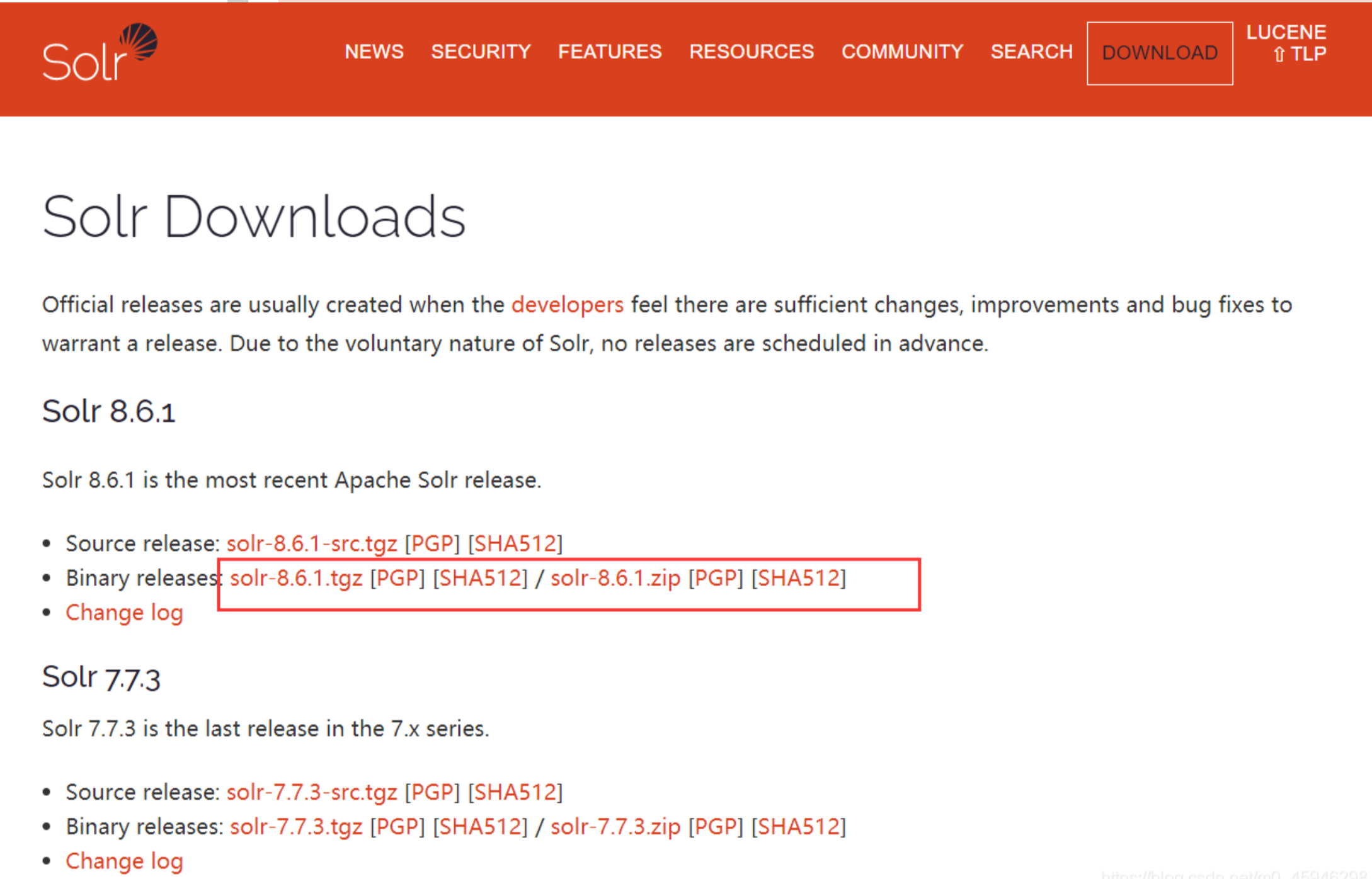Click the Solr logo in header
This screenshot has height=879, width=1372.
(100, 54)
